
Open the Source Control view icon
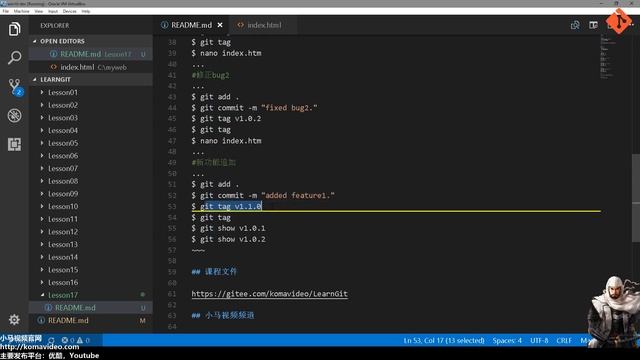coord(15,87)
